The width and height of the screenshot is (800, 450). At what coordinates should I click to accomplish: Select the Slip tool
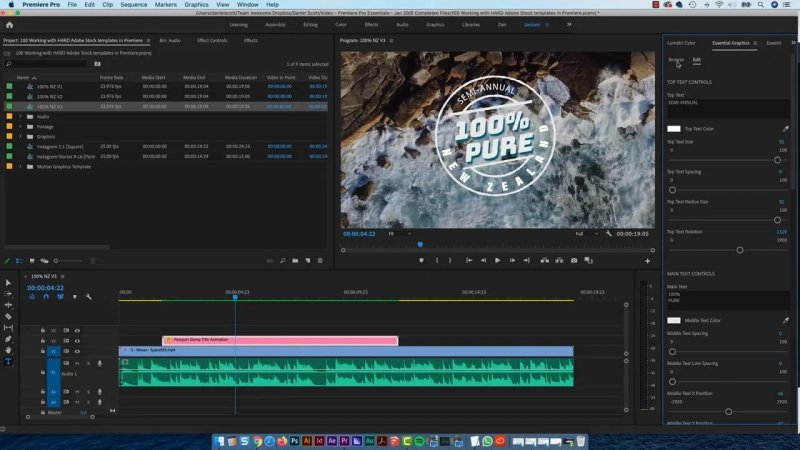tap(8, 328)
